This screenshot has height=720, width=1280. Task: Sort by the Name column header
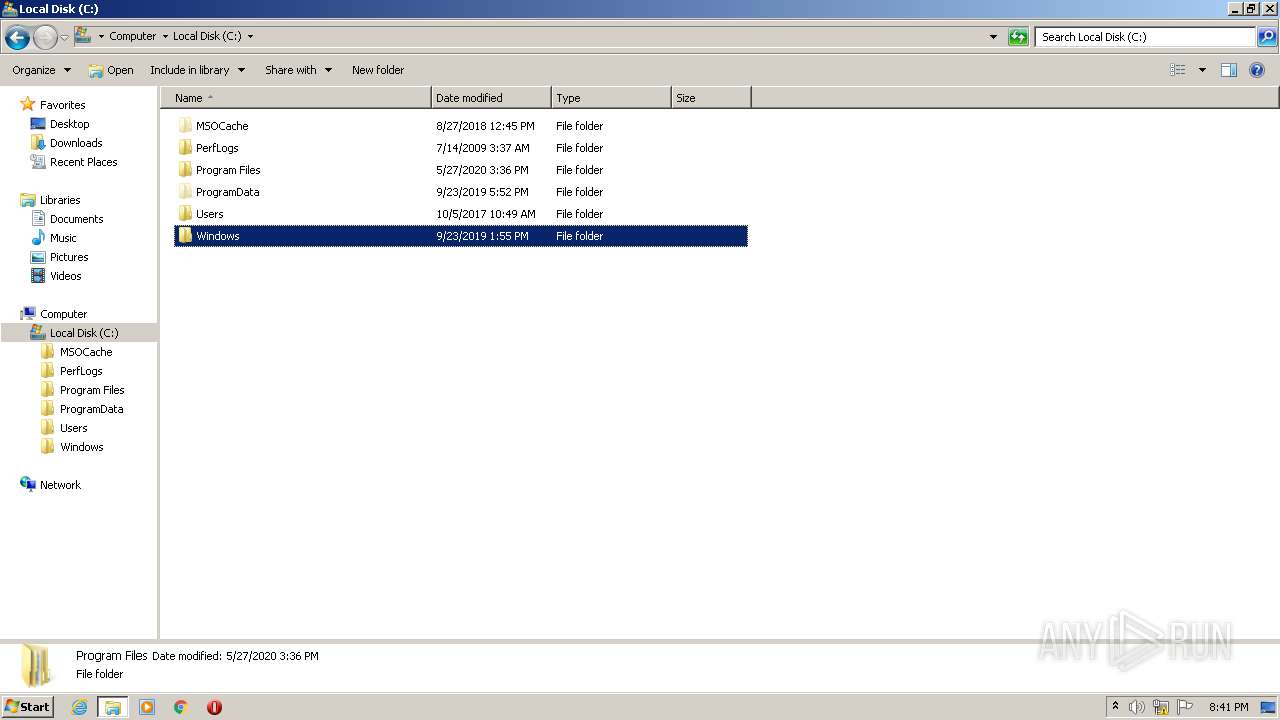[x=296, y=98]
